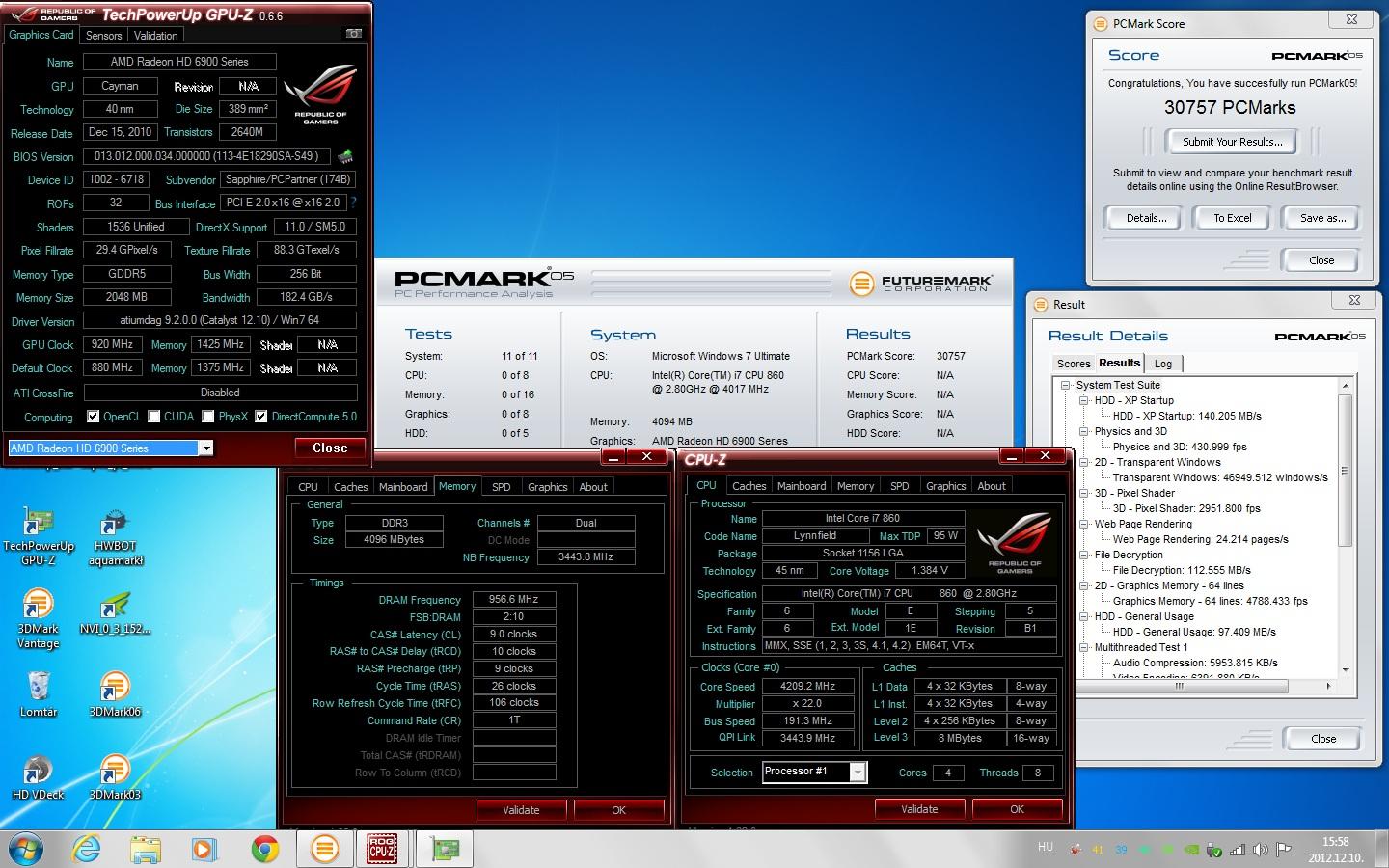Image resolution: width=1389 pixels, height=868 pixels.
Task: Open the Lomtar recycle bin icon
Action: 38,694
